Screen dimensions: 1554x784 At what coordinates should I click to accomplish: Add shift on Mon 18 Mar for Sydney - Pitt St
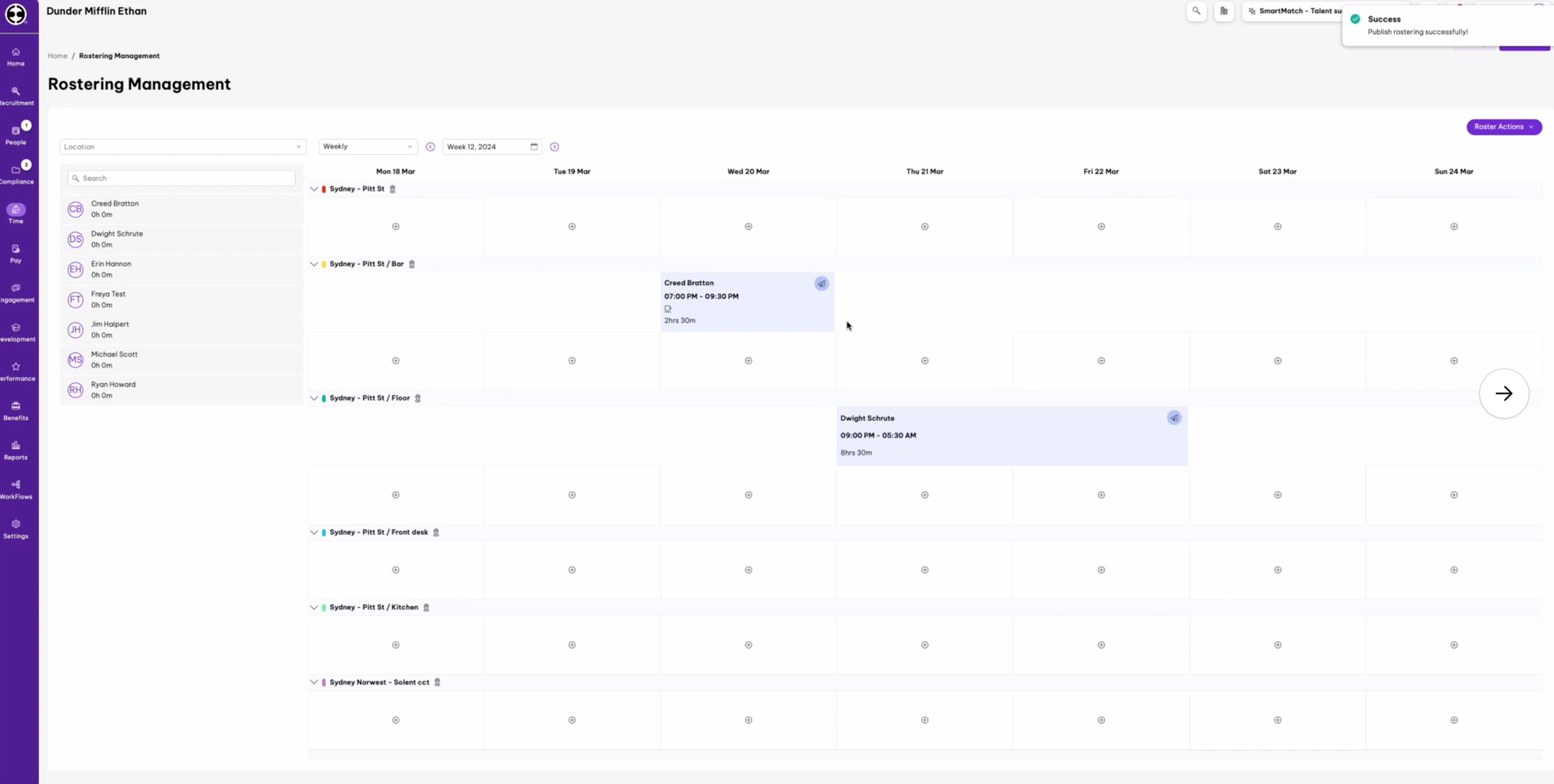point(396,227)
